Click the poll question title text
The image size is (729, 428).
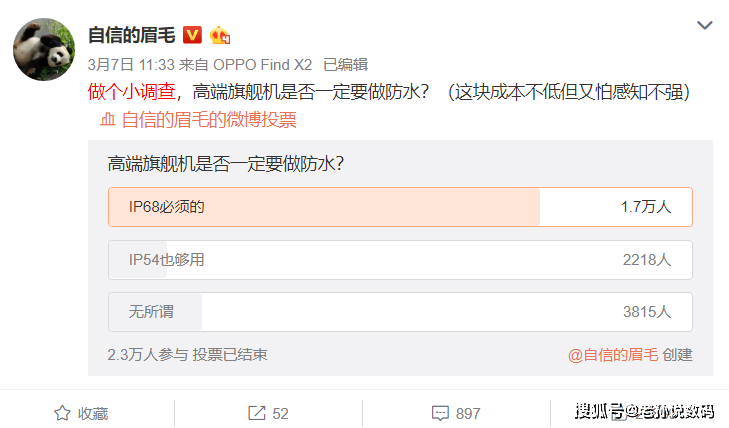pos(226,163)
